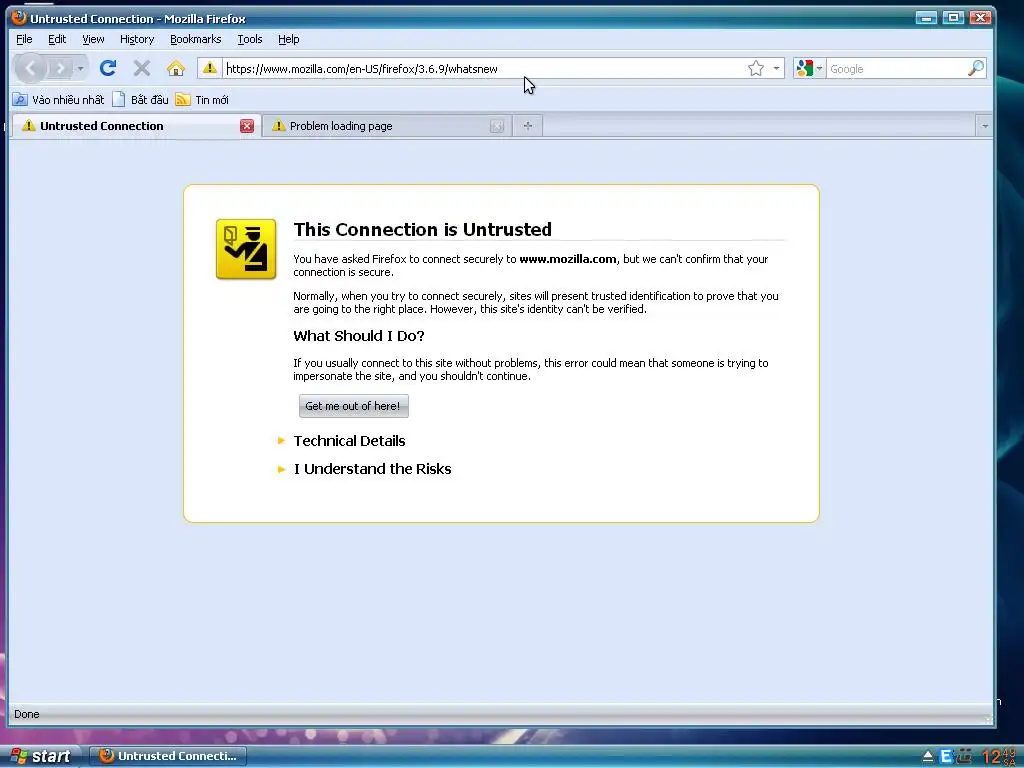The width and height of the screenshot is (1024, 768).
Task: Click the 'This Connection is Untrusted' heading
Action: (x=423, y=229)
